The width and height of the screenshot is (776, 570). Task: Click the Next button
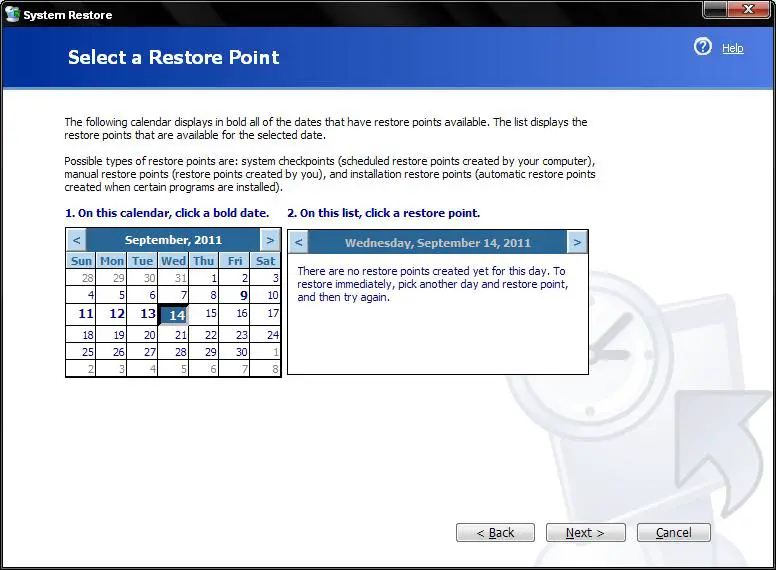585,532
